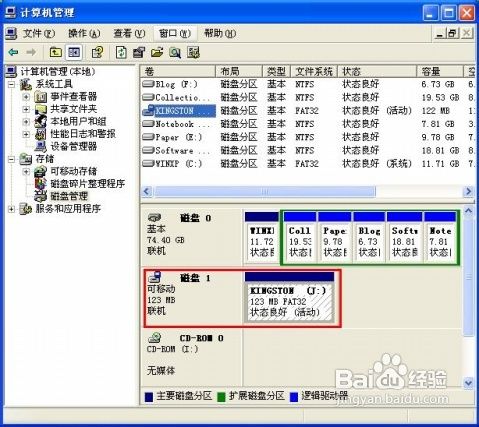Click the 设备管理器 icon

41,146
